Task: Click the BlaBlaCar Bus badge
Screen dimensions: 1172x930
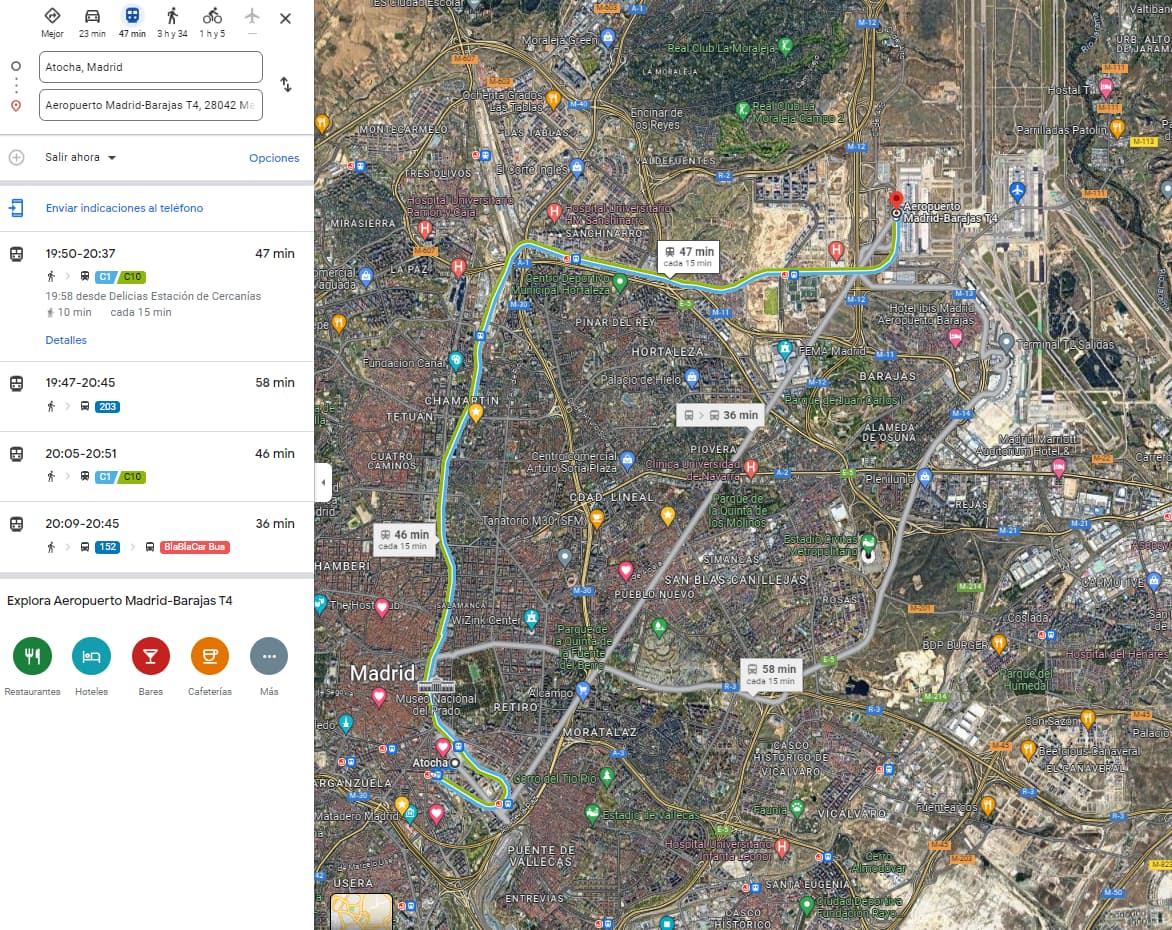Action: [194, 547]
